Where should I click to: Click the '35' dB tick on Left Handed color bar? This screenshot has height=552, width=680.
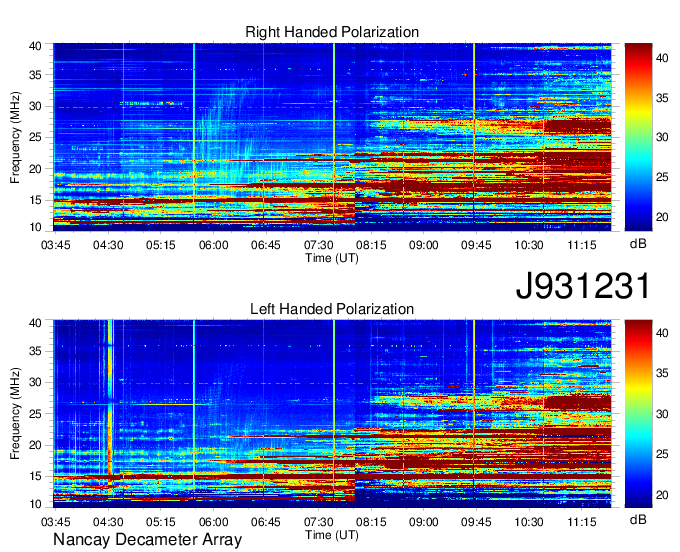pos(662,373)
